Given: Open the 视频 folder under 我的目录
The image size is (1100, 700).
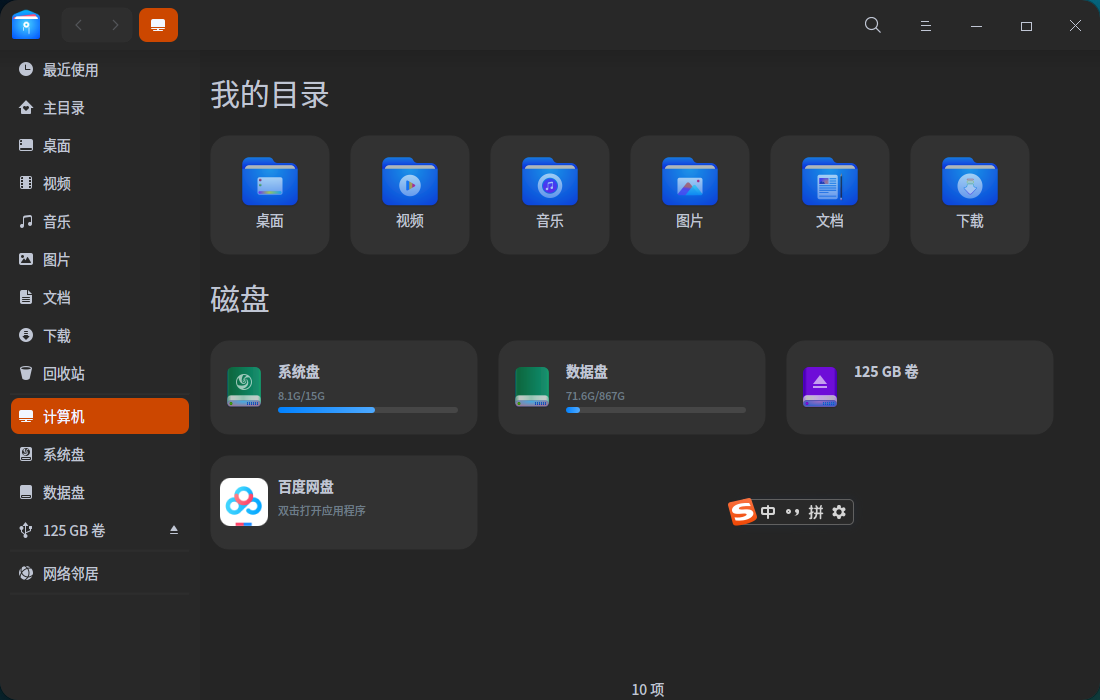Looking at the screenshot, I should pos(409,193).
